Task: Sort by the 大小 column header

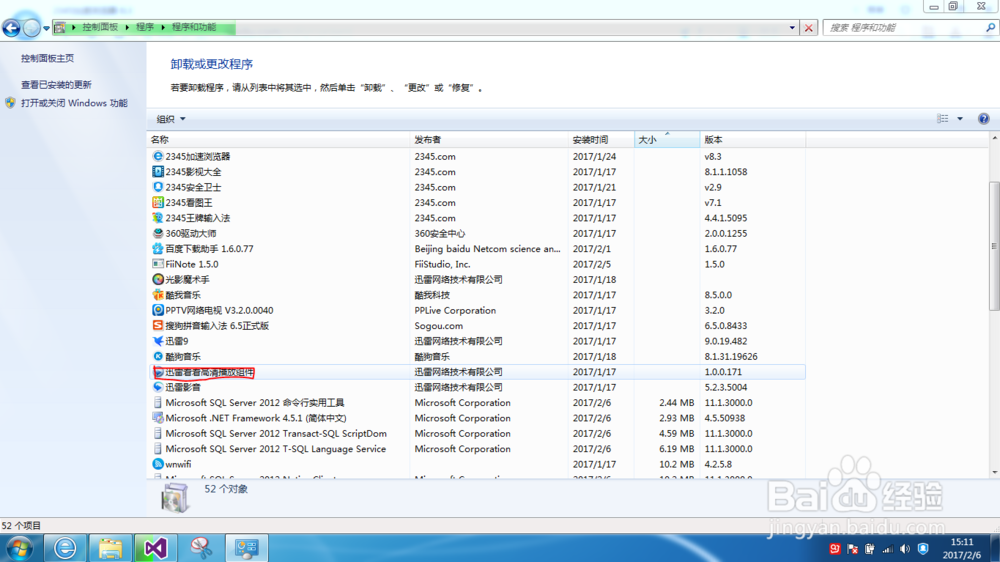Action: point(667,140)
